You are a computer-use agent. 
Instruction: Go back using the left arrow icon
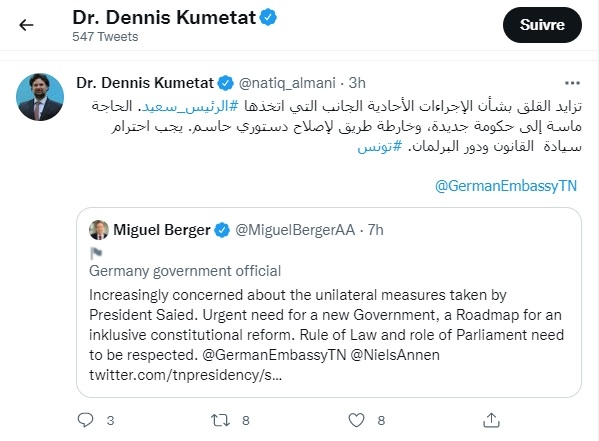click(x=26, y=25)
